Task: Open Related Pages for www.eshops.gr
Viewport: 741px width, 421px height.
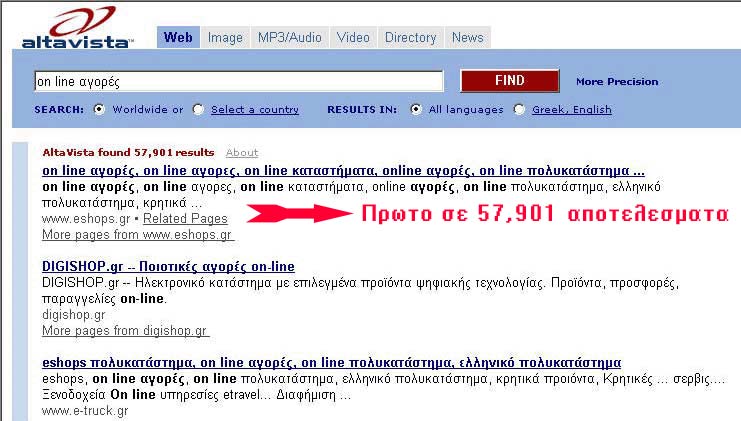Action: (185, 218)
